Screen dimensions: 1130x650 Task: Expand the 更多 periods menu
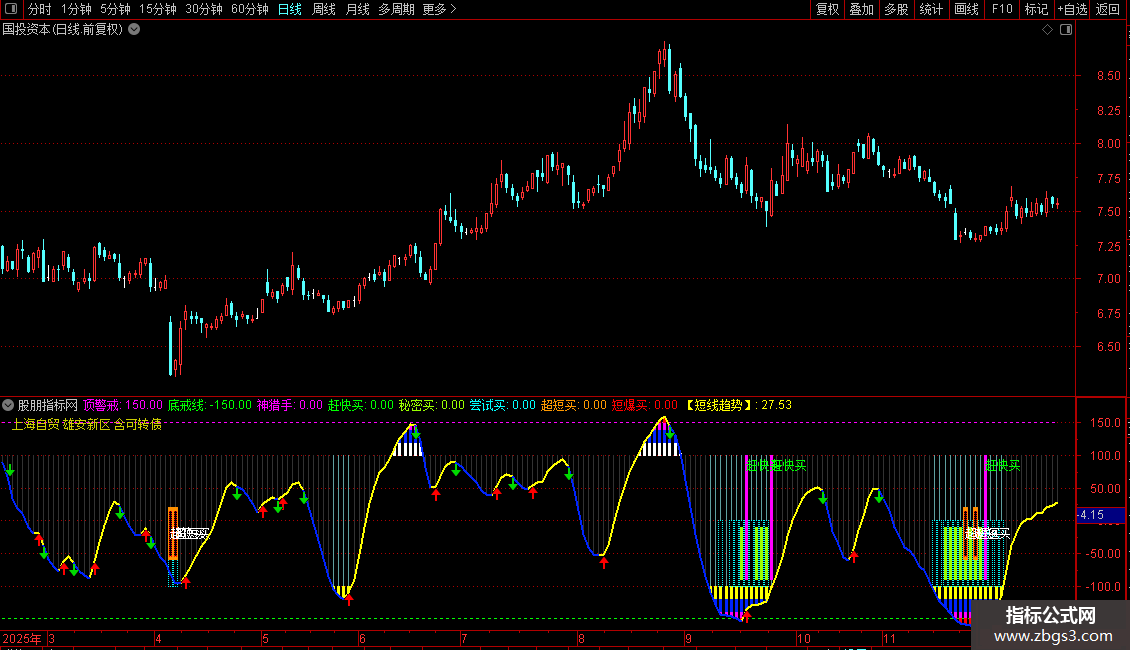439,10
